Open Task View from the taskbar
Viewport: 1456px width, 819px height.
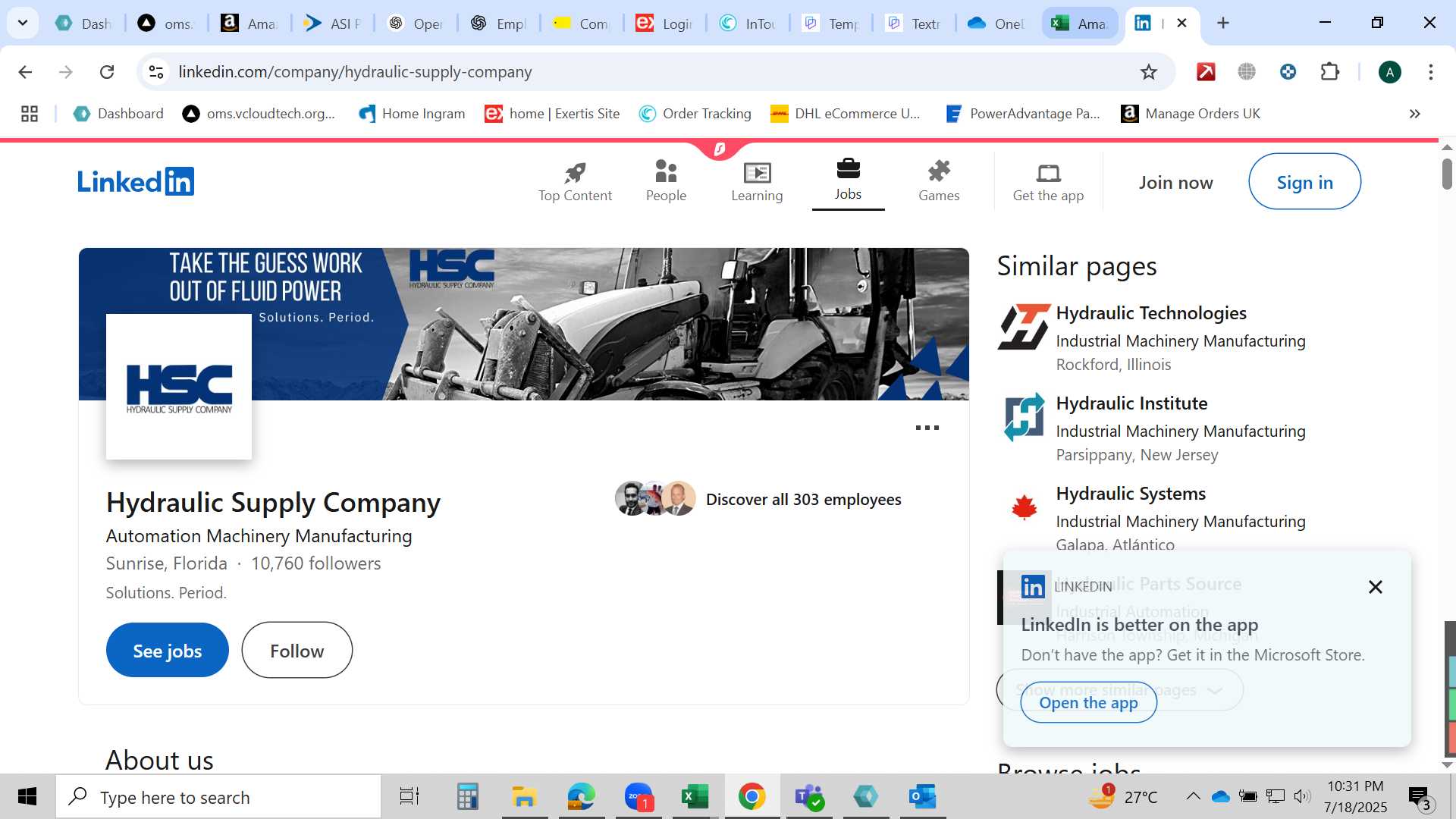[x=409, y=797]
